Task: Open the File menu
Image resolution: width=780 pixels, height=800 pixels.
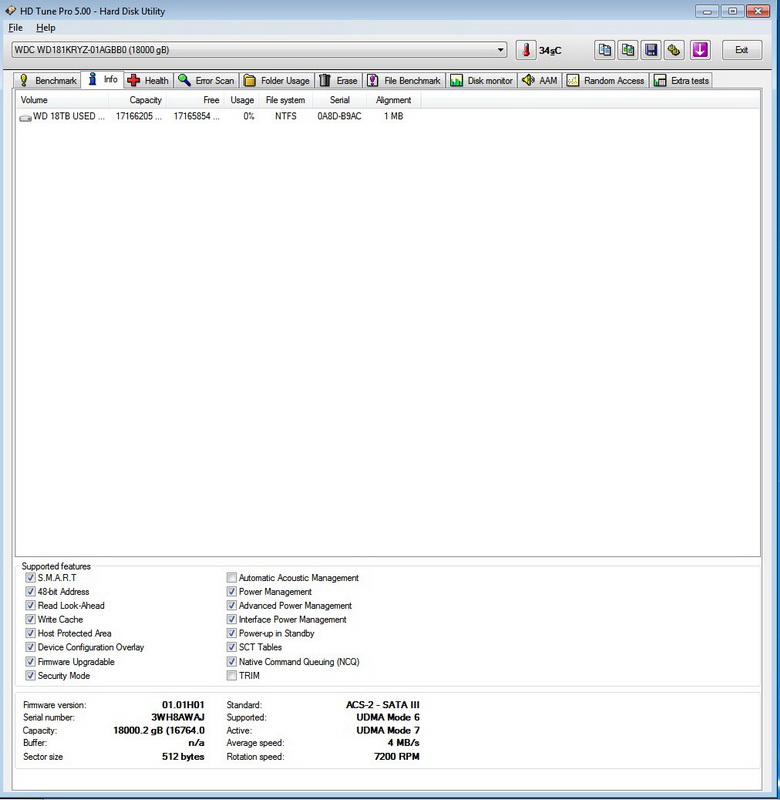Action: (15, 28)
